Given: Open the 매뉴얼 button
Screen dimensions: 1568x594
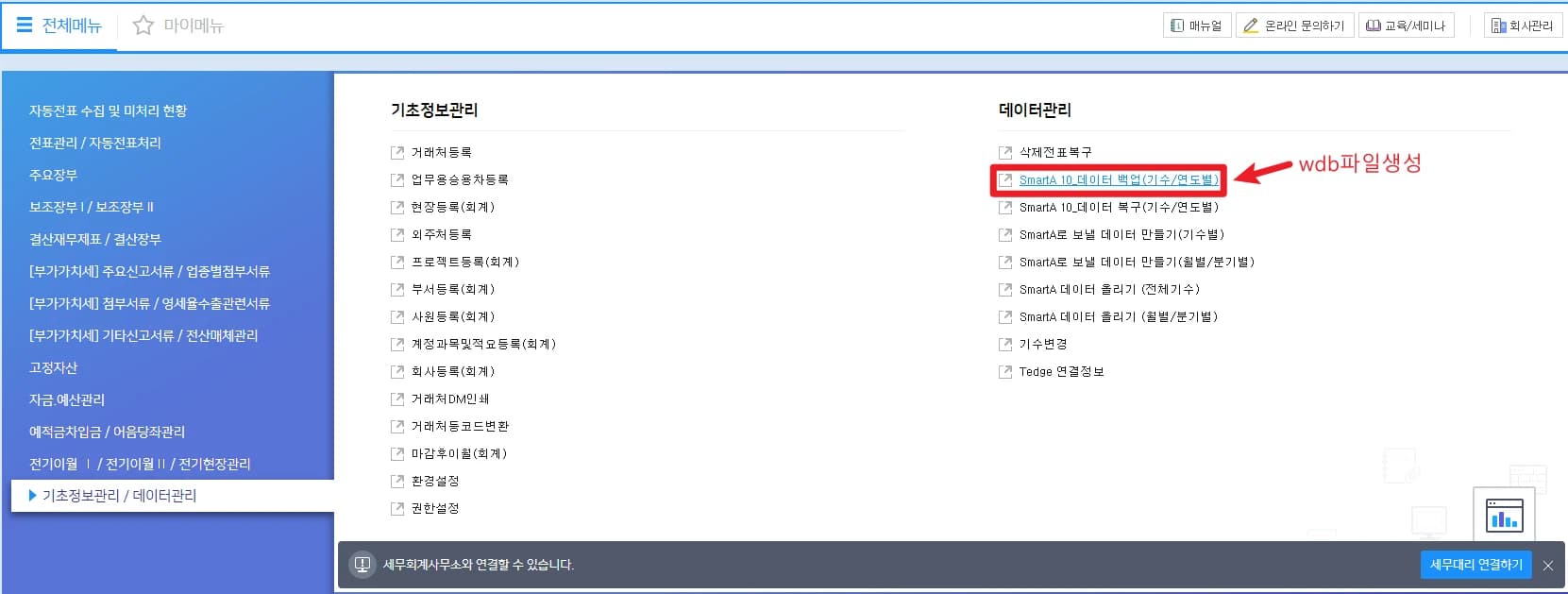Looking at the screenshot, I should coord(1196,25).
